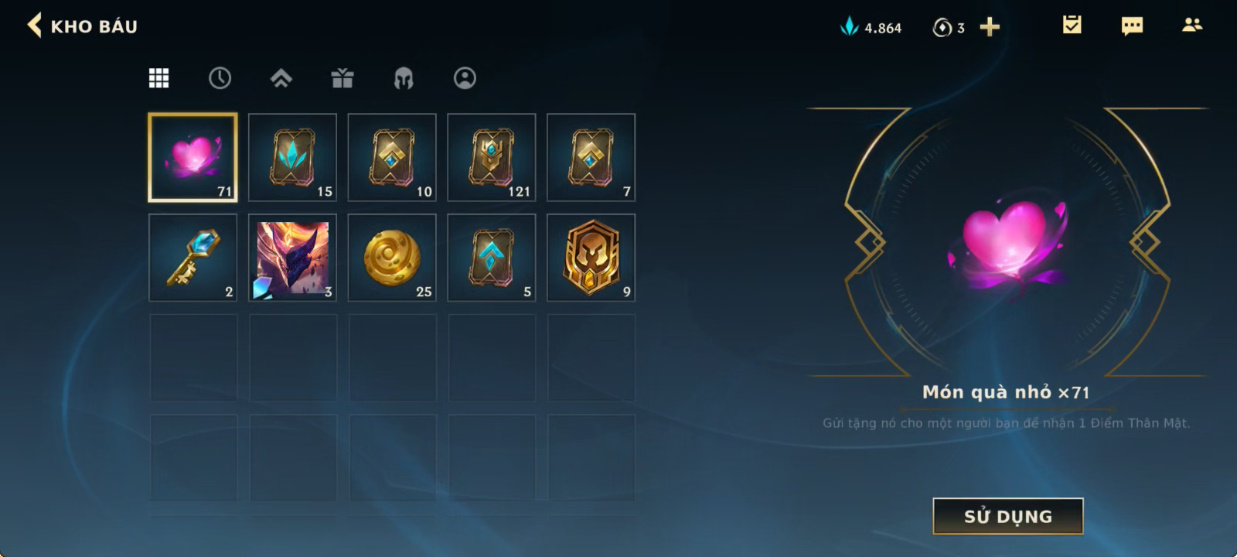Open the missions checklist icon
1237x557 pixels.
click(x=1072, y=25)
